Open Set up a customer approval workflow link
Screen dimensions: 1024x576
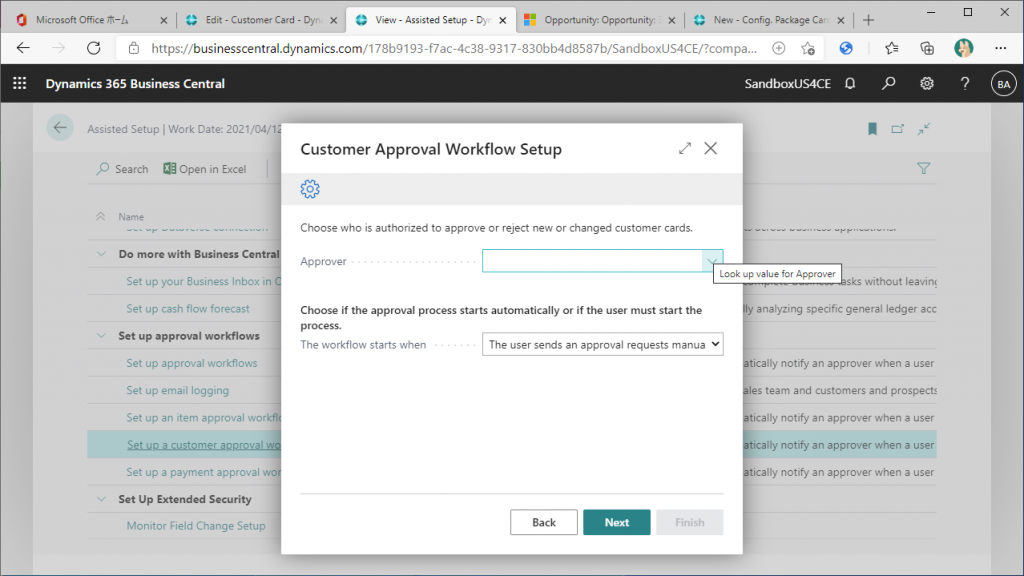click(x=204, y=445)
